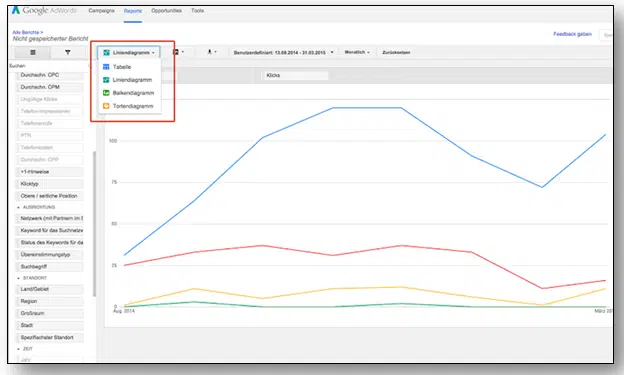Viewport: 624px width, 375px height.
Task: Click the Google AdWords logo
Action: click(44, 10)
